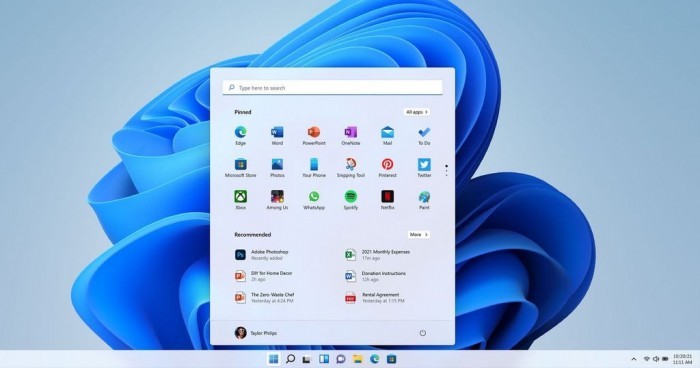Open the Xbox app icon
This screenshot has width=700, height=368.
coord(240,200)
